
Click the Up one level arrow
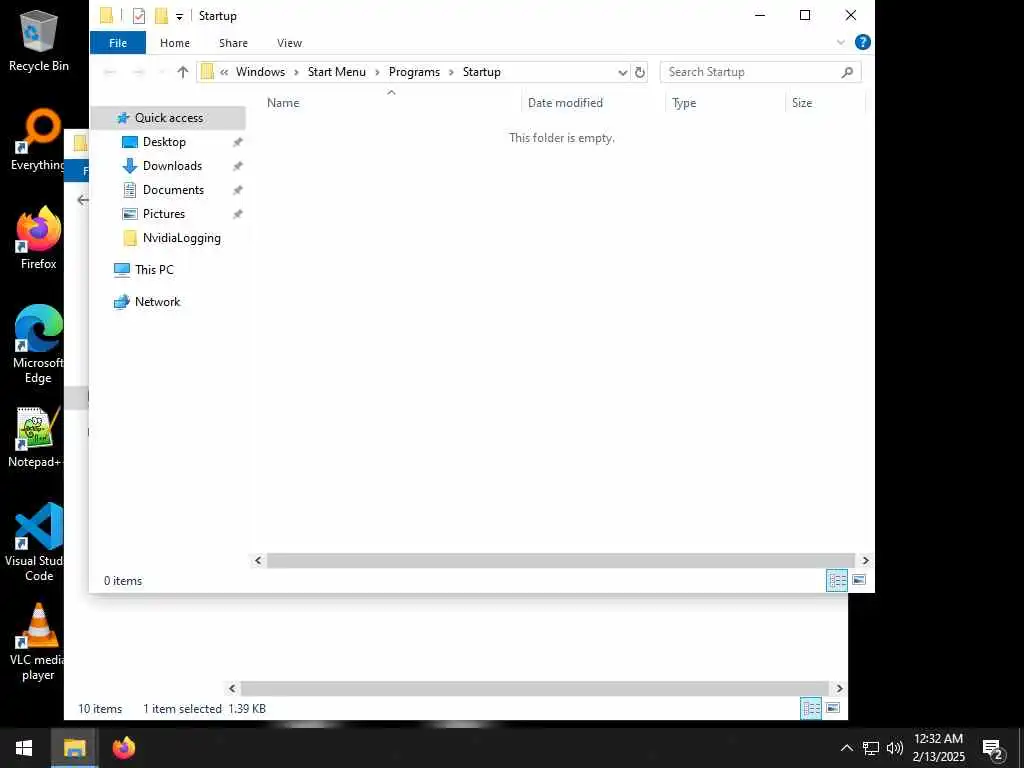pos(183,72)
